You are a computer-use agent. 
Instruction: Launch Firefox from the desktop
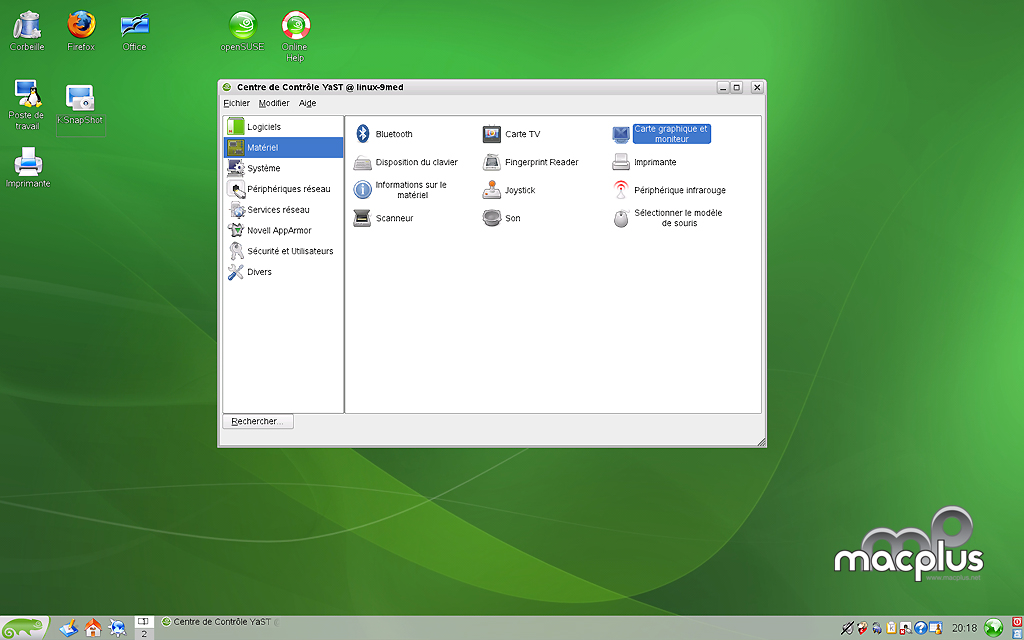(x=81, y=31)
